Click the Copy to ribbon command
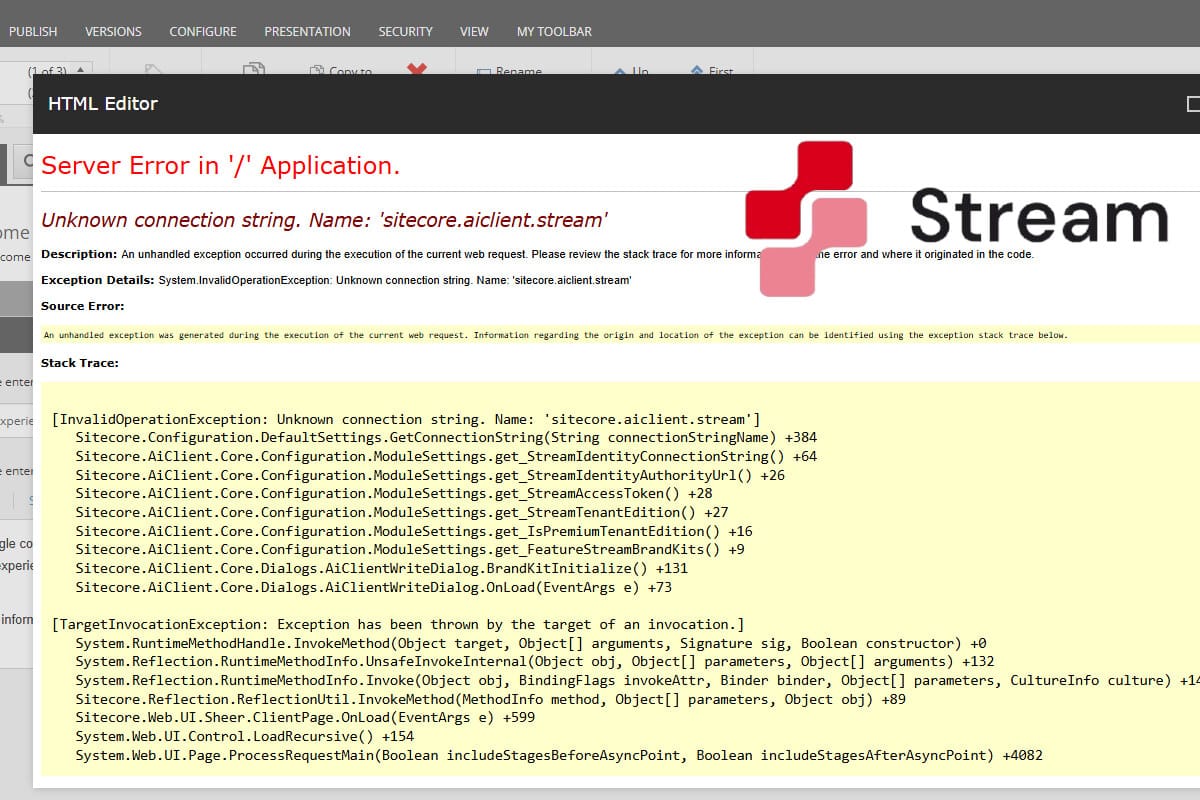Viewport: 1200px width, 800px height. pos(341,70)
